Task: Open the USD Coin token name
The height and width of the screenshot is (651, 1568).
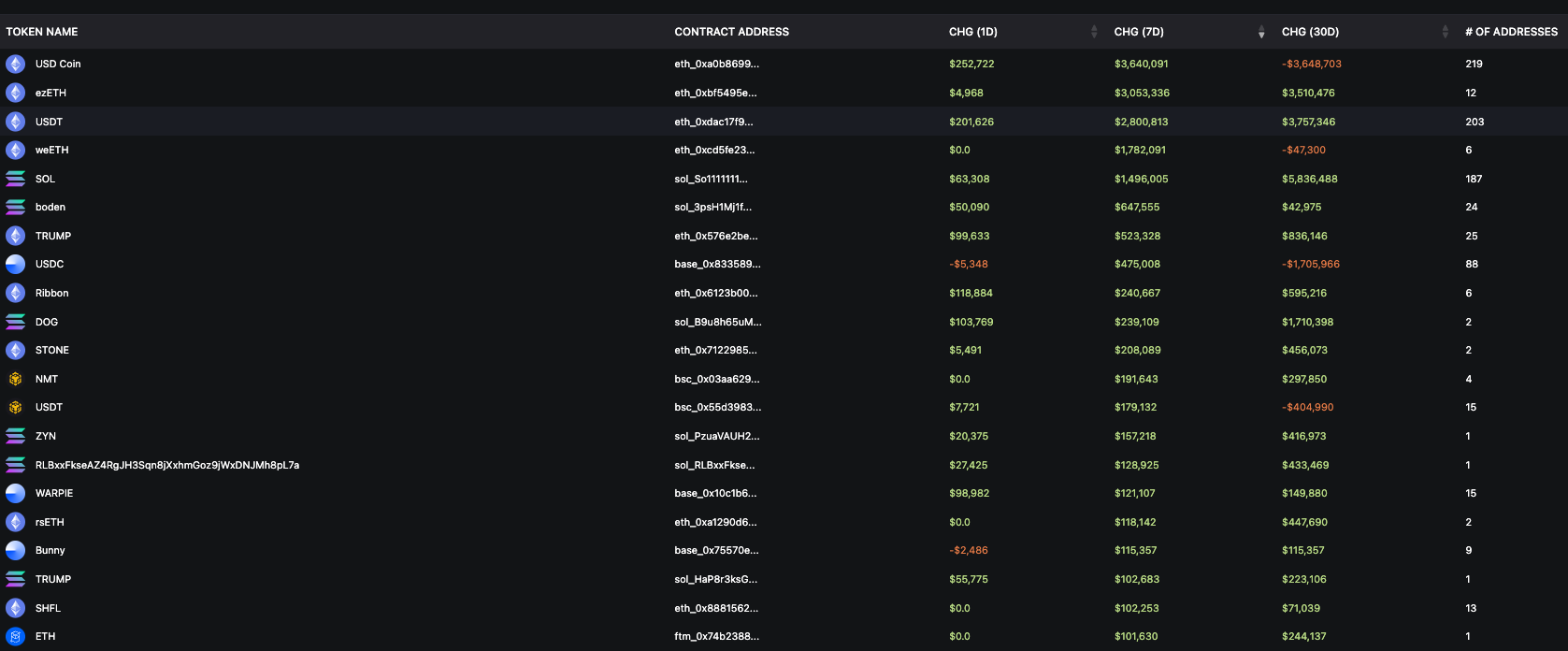Action: pos(58,64)
